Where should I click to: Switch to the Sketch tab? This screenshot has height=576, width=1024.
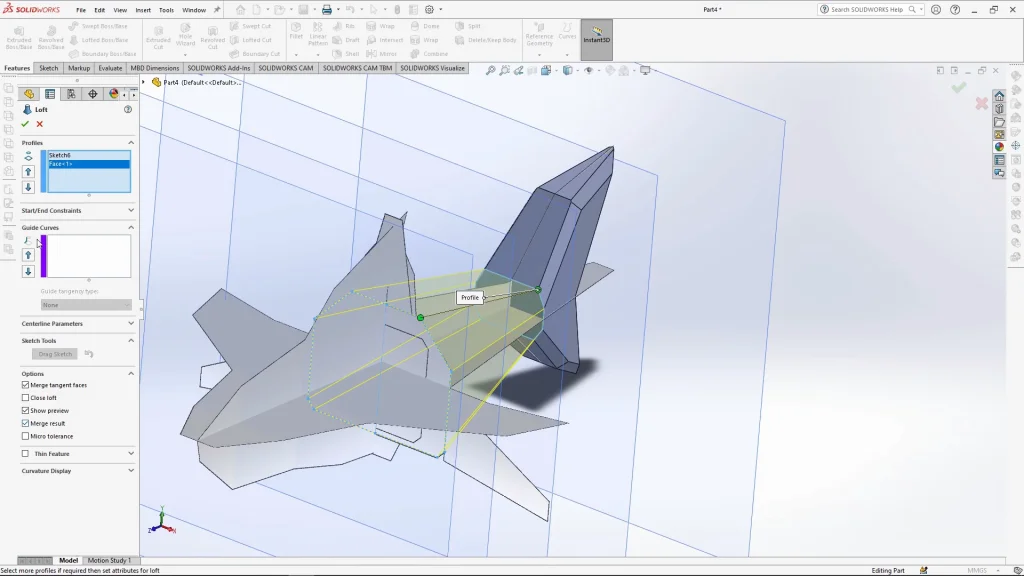(x=47, y=68)
